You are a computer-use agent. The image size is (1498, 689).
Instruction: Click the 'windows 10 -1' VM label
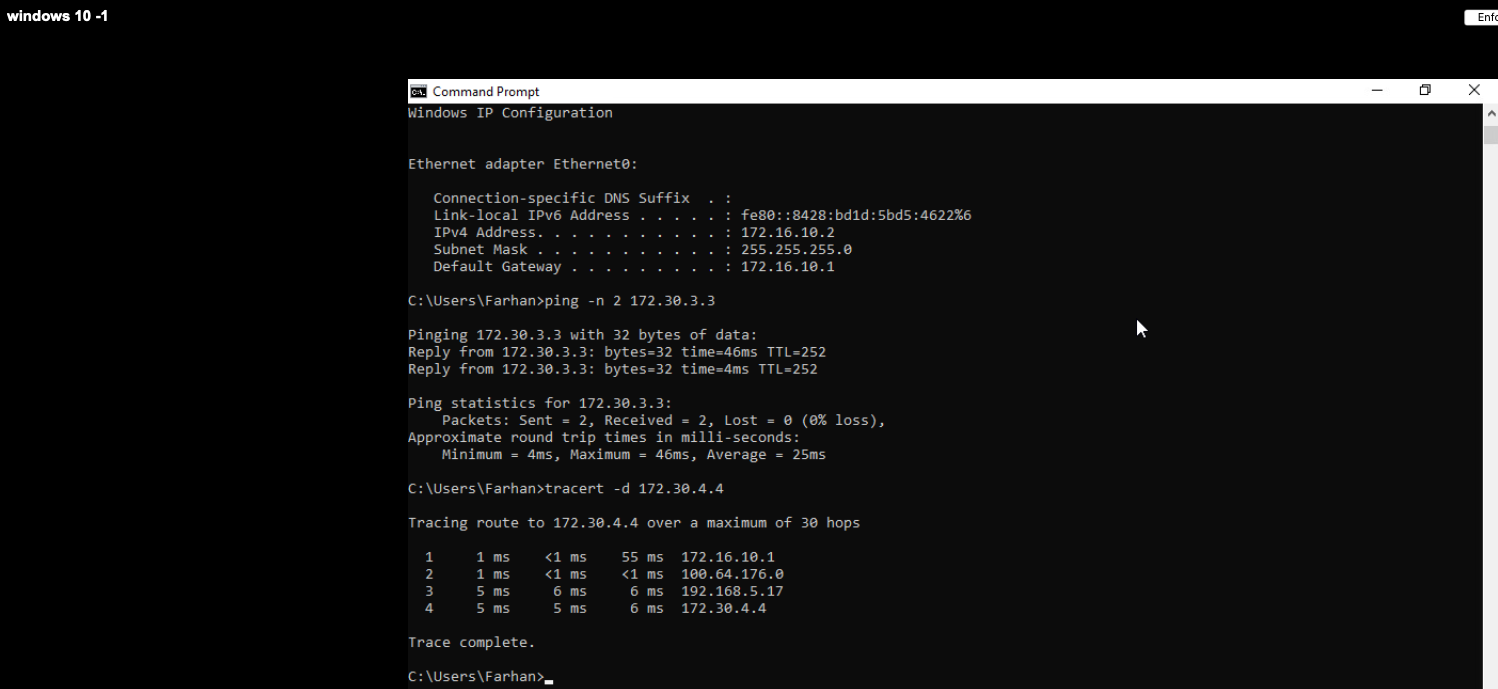57,17
